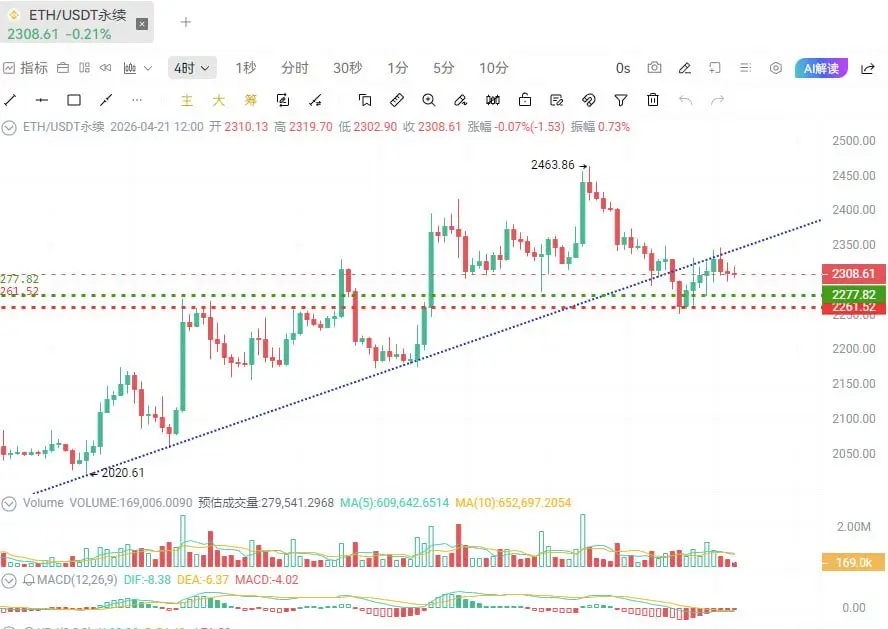Click the pencil edit icon in top toolbar

tap(685, 68)
